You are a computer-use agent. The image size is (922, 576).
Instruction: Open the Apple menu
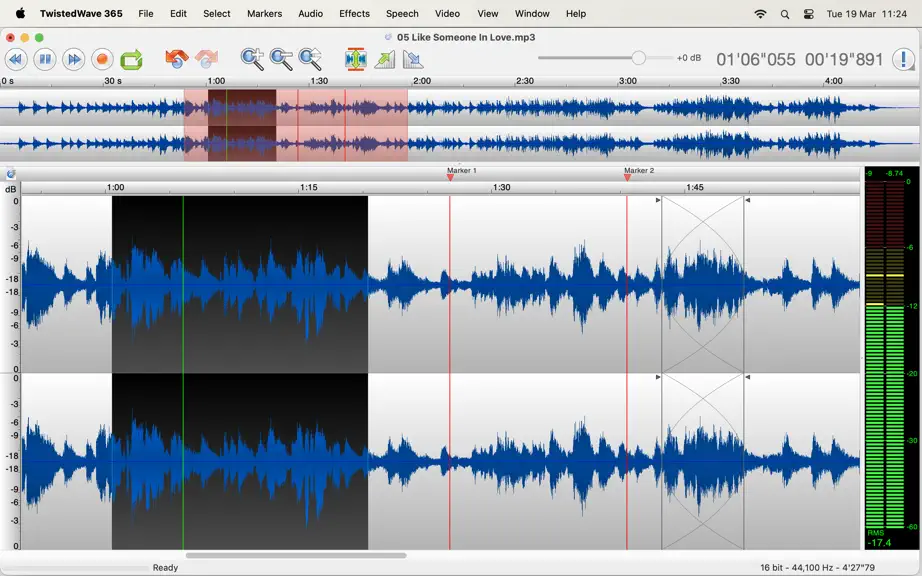point(21,13)
